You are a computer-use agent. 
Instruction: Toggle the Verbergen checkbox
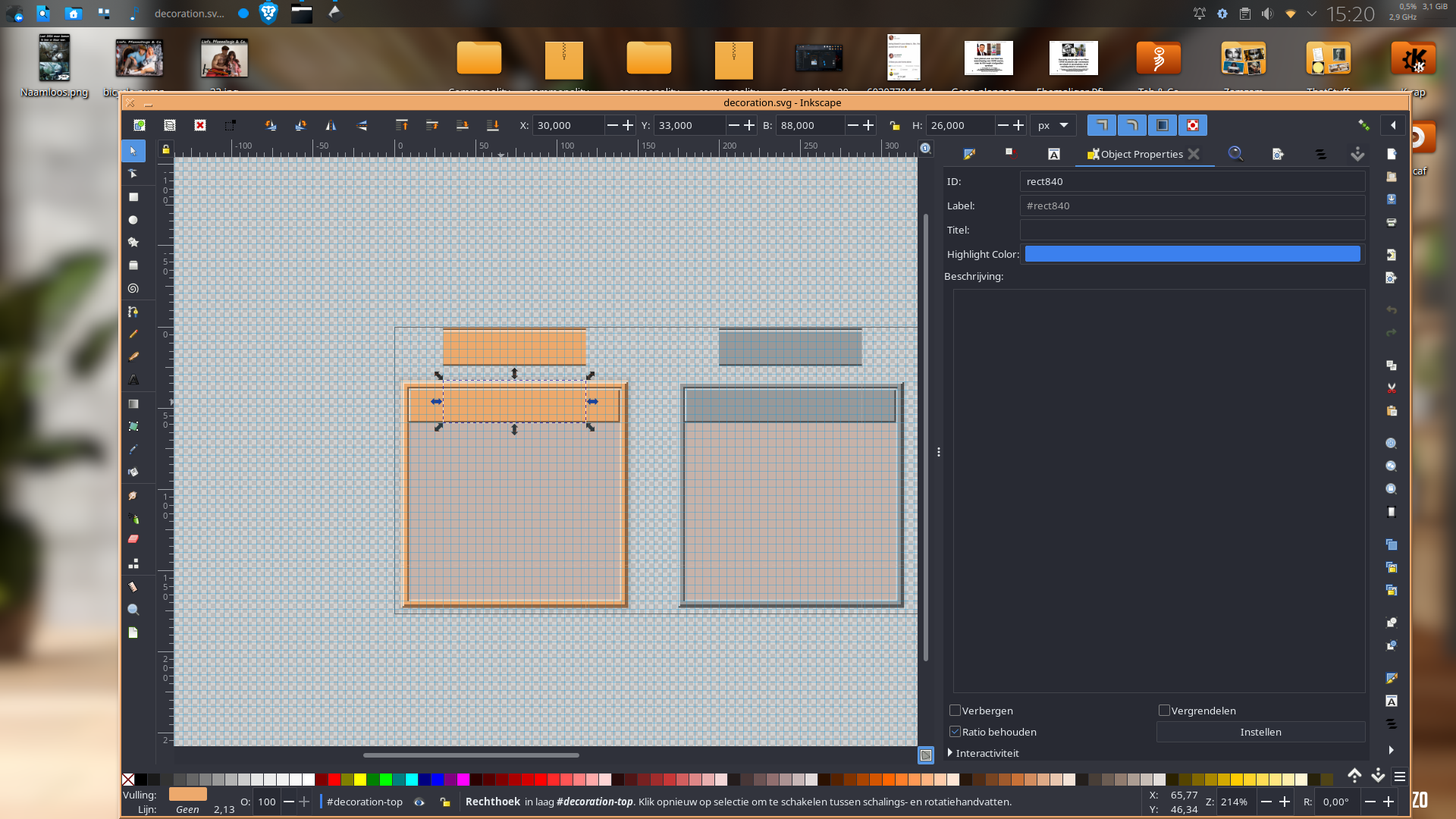tap(955, 711)
